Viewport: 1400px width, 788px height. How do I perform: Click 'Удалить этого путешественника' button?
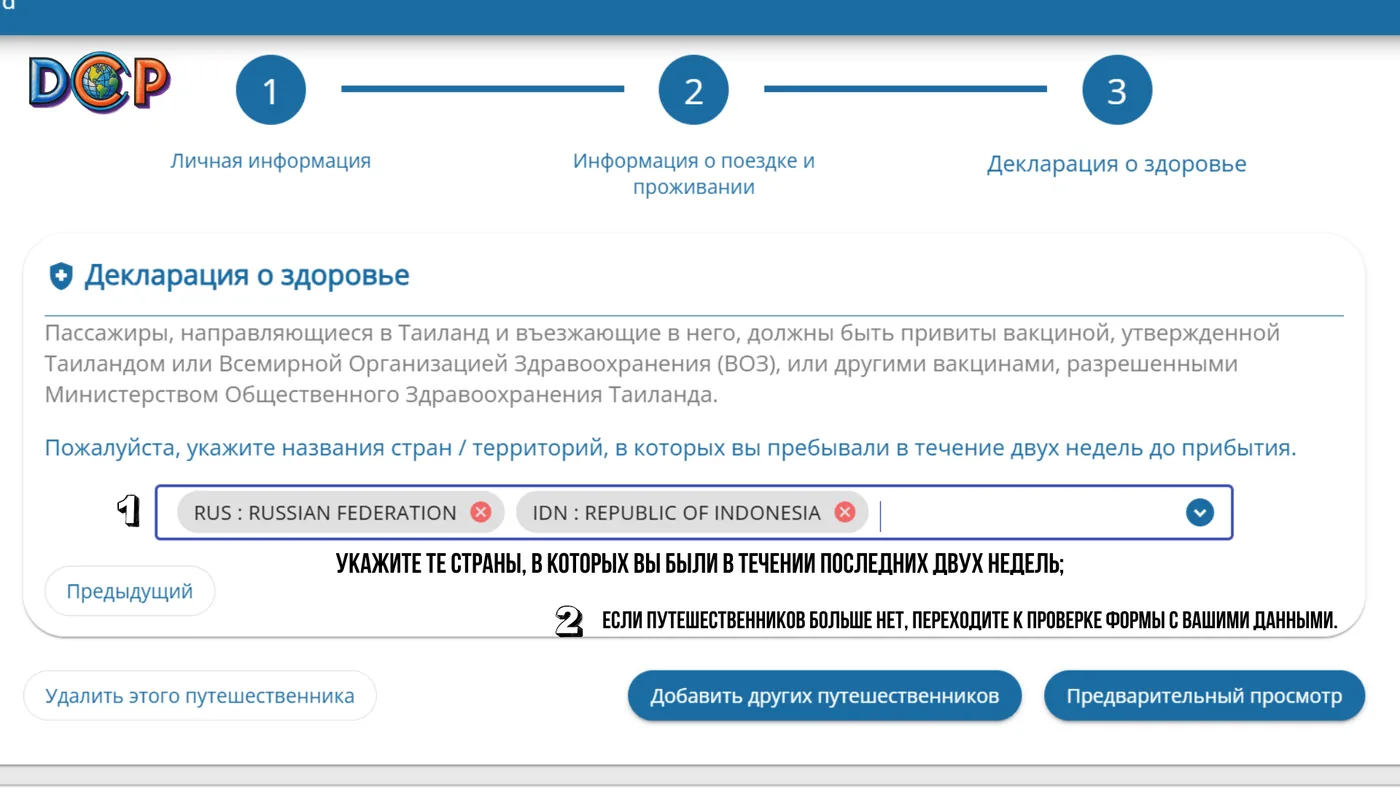pyautogui.click(x=200, y=696)
